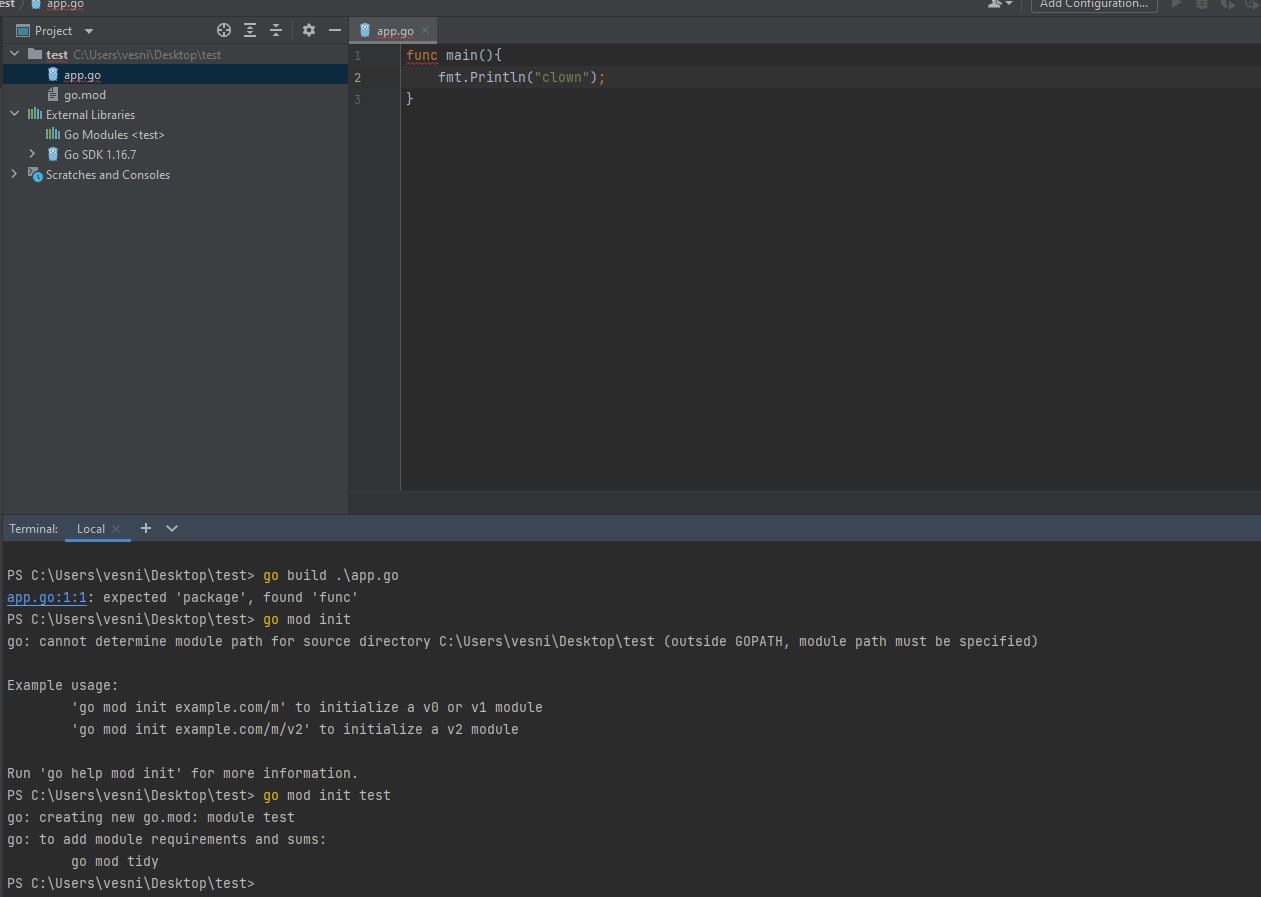
Task: Click the Debug bug icon in toolbar
Action: (x=1202, y=4)
